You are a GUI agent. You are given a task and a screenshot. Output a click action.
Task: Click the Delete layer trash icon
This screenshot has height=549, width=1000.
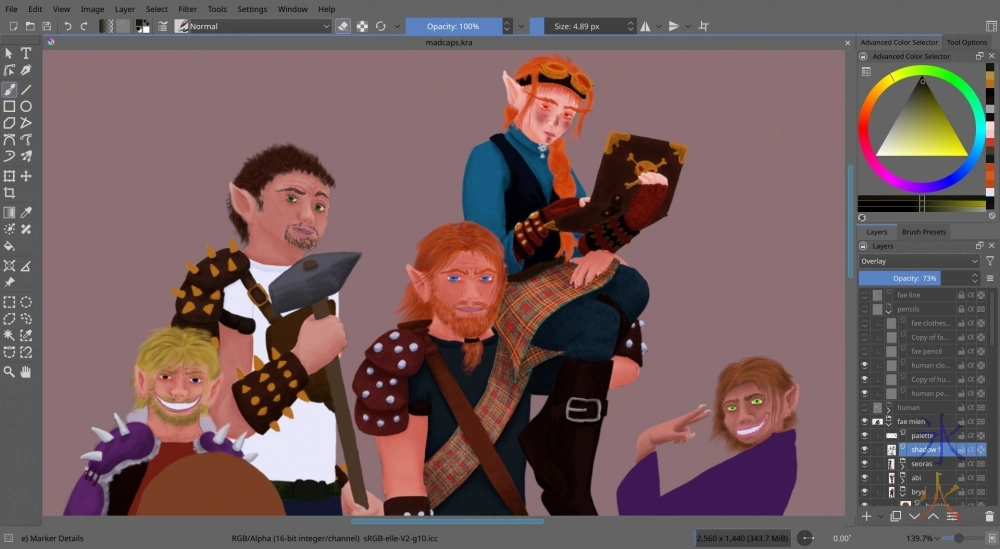pyautogui.click(x=989, y=516)
